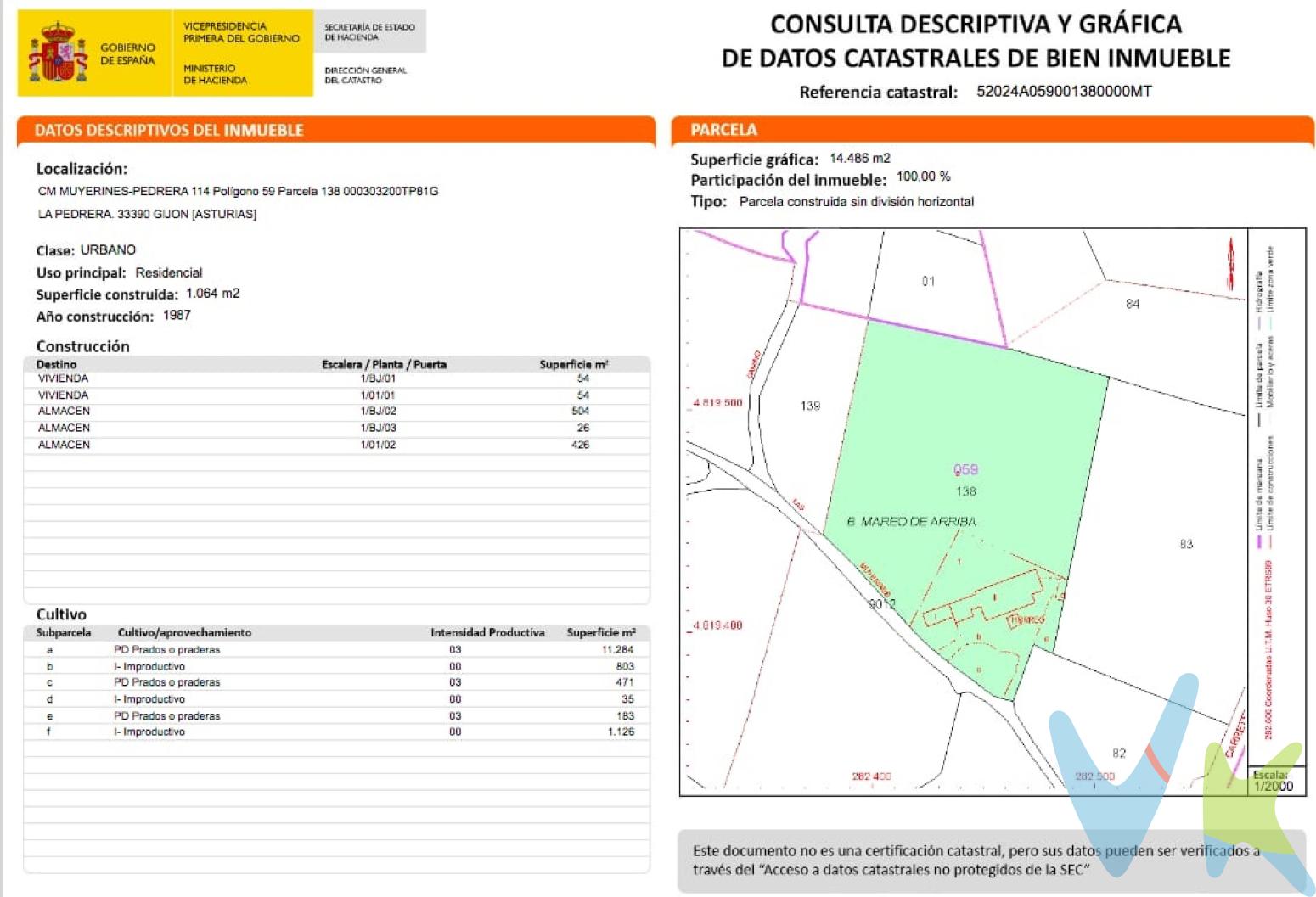Image resolution: width=1316 pixels, height=897 pixels.
Task: Click the Escala 1/2000 box
Action: click(x=1273, y=781)
